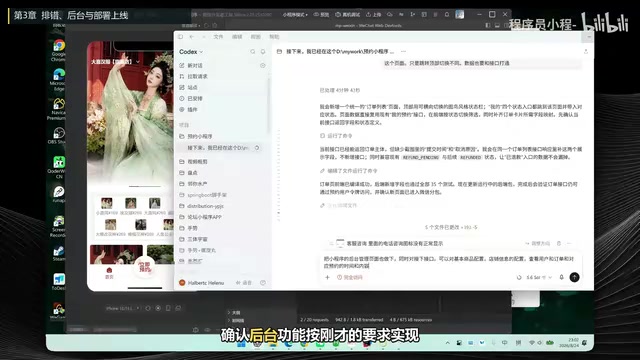
Task: Show hidden tray icons chevron
Action: [x=447, y=343]
